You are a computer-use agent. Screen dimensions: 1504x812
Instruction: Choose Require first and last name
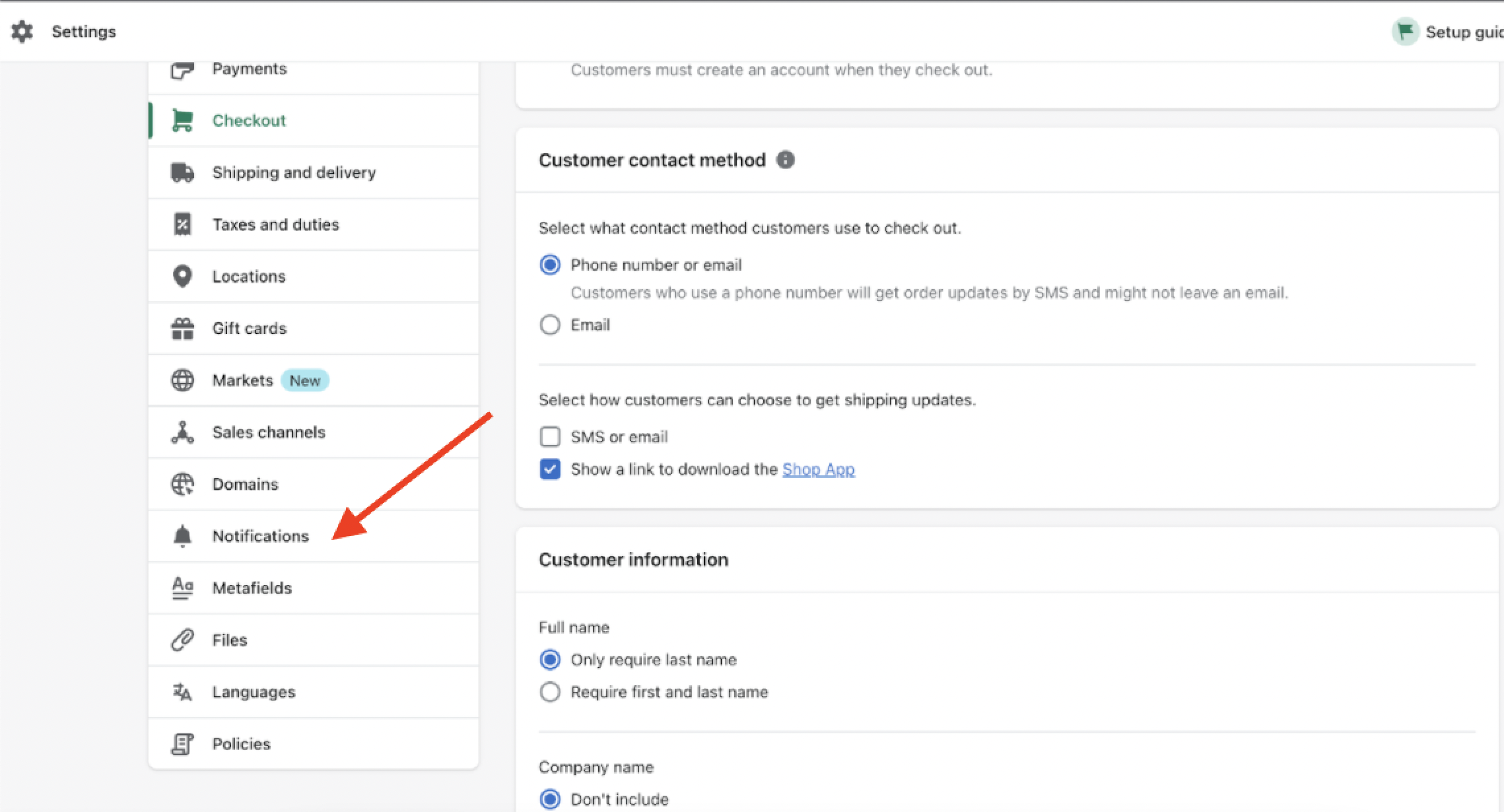550,692
